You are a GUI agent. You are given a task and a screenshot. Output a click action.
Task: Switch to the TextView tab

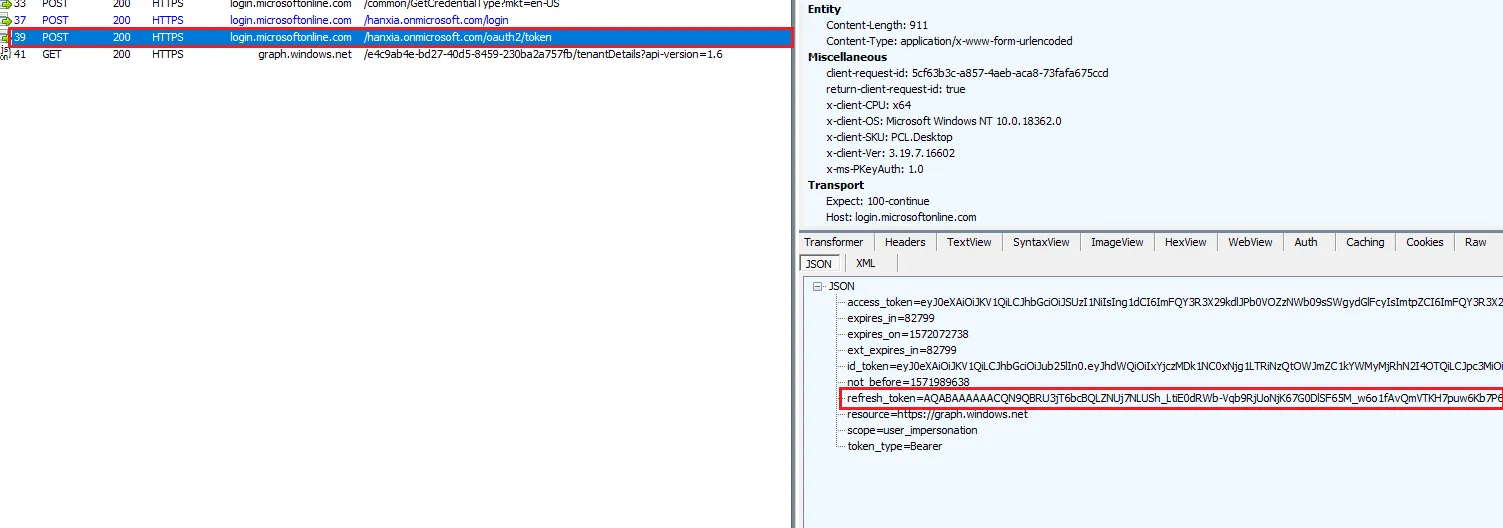(x=969, y=242)
